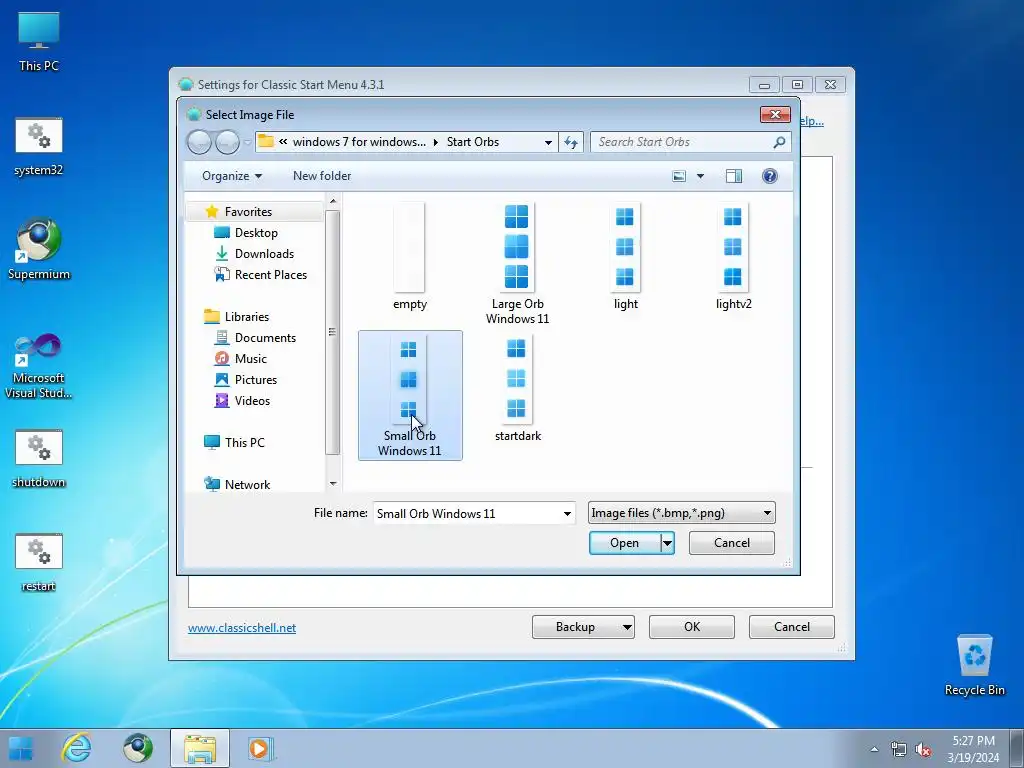Click Favorites in the navigation pane
This screenshot has width=1024, height=768.
pos(248,212)
